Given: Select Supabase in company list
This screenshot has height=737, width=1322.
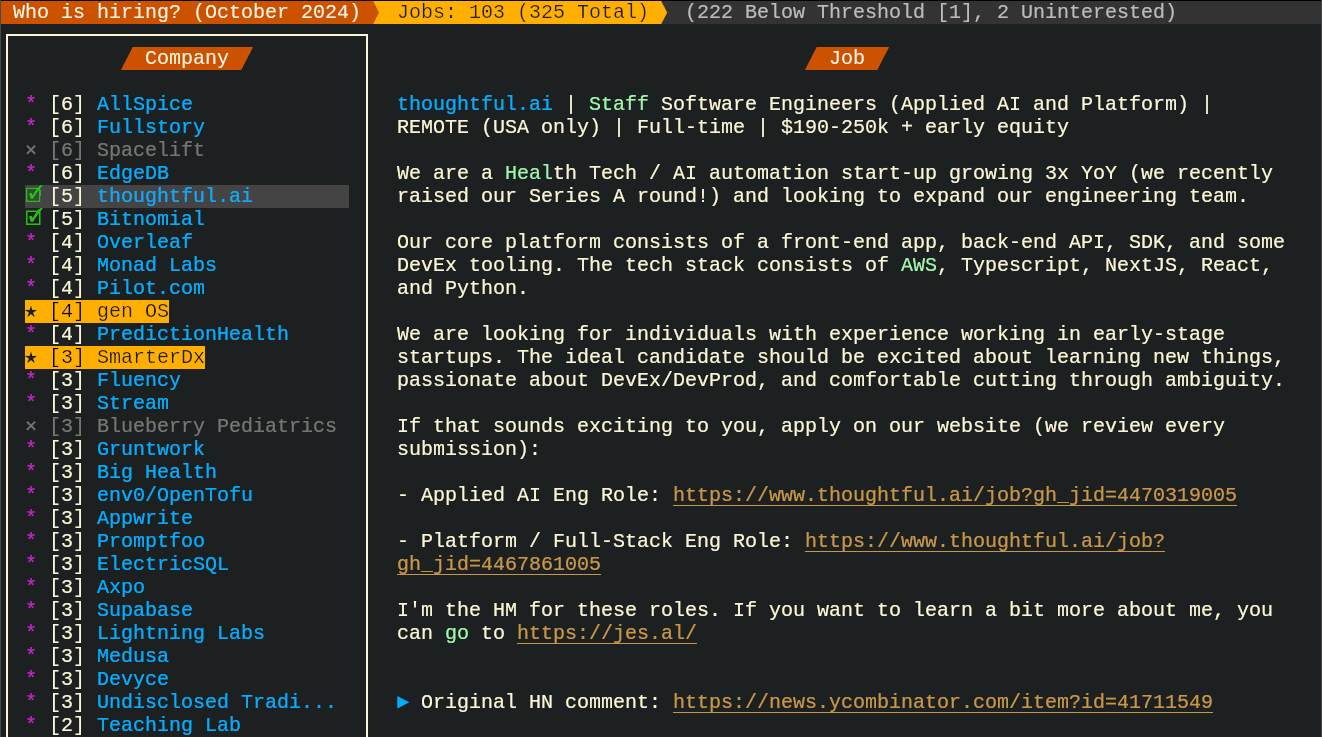Looking at the screenshot, I should tap(145, 610).
